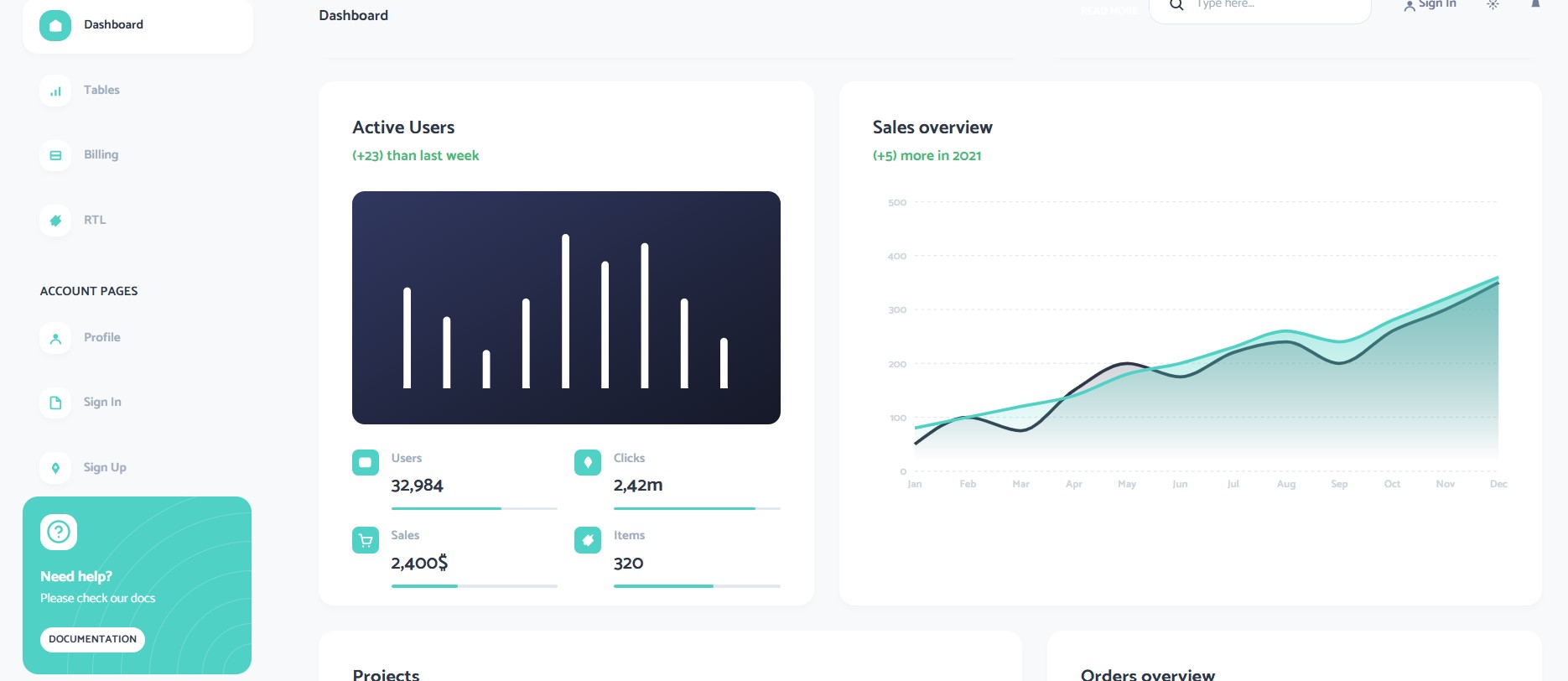The width and height of the screenshot is (1568, 681).
Task: Click the Tables chart icon in sidebar
Action: [x=55, y=91]
